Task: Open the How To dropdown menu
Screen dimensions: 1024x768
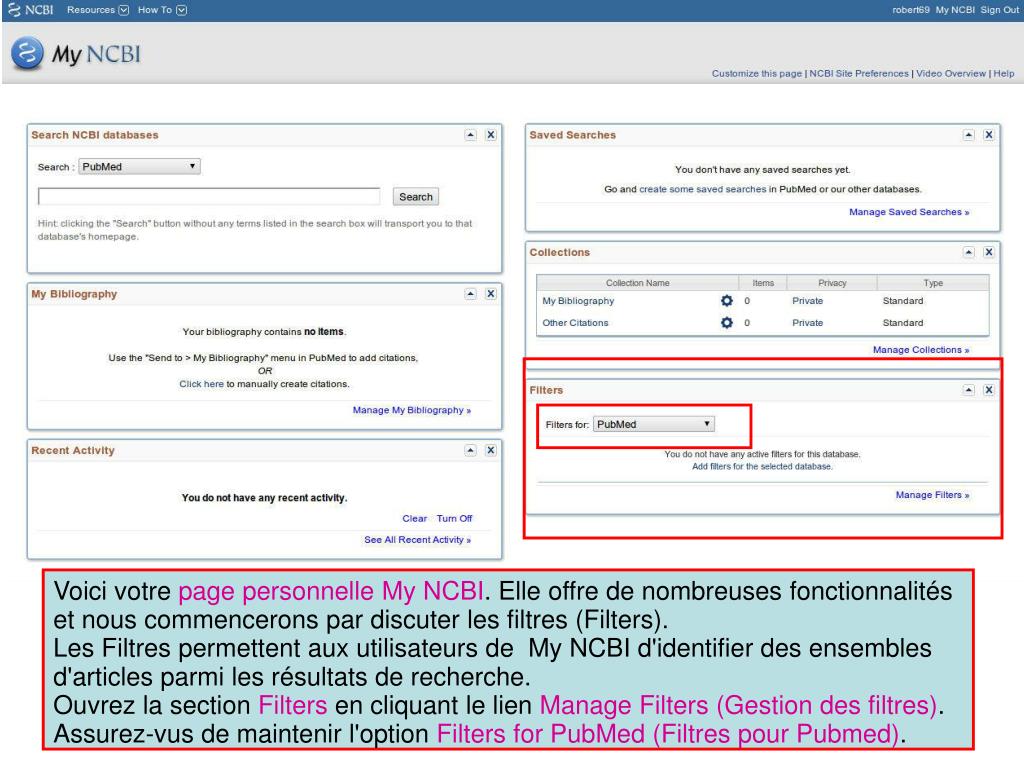Action: [162, 10]
